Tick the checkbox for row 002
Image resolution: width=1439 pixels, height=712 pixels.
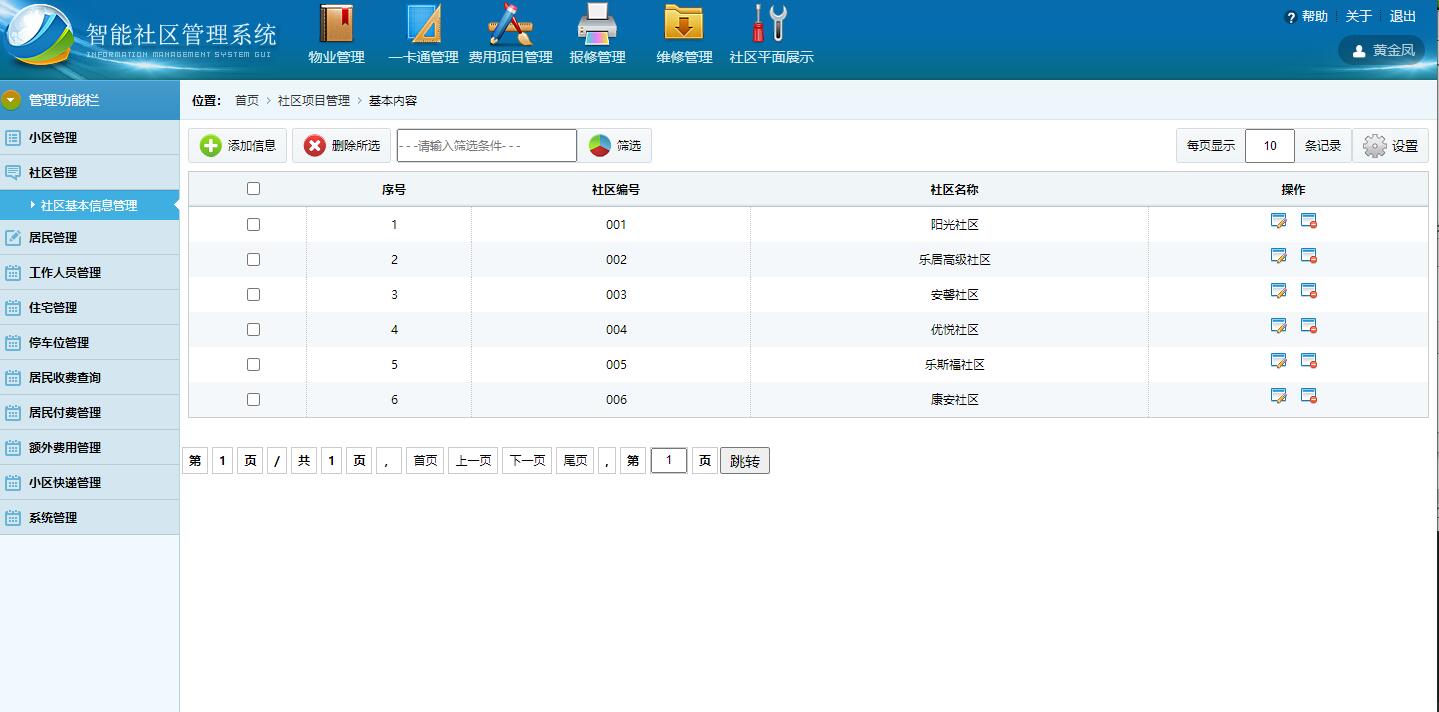tap(253, 260)
